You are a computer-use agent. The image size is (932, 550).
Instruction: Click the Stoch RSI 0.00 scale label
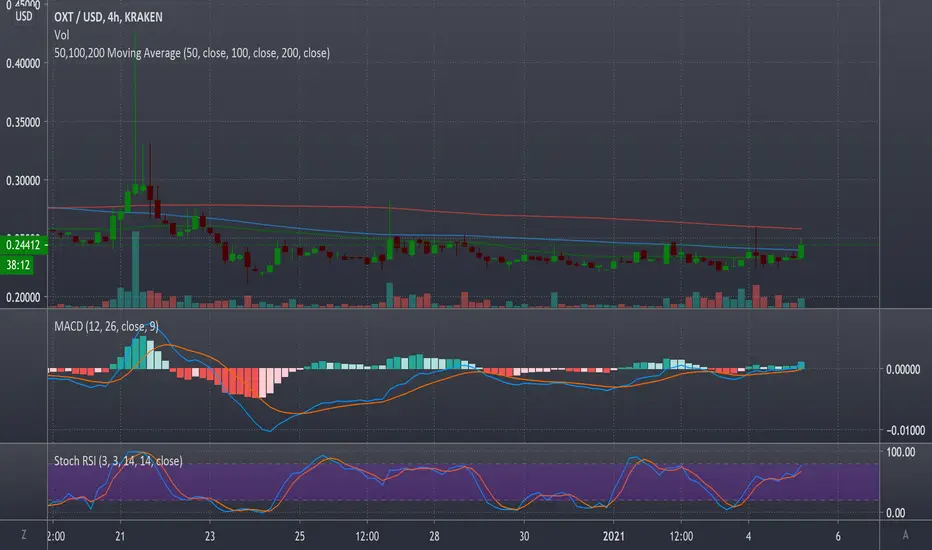896,513
